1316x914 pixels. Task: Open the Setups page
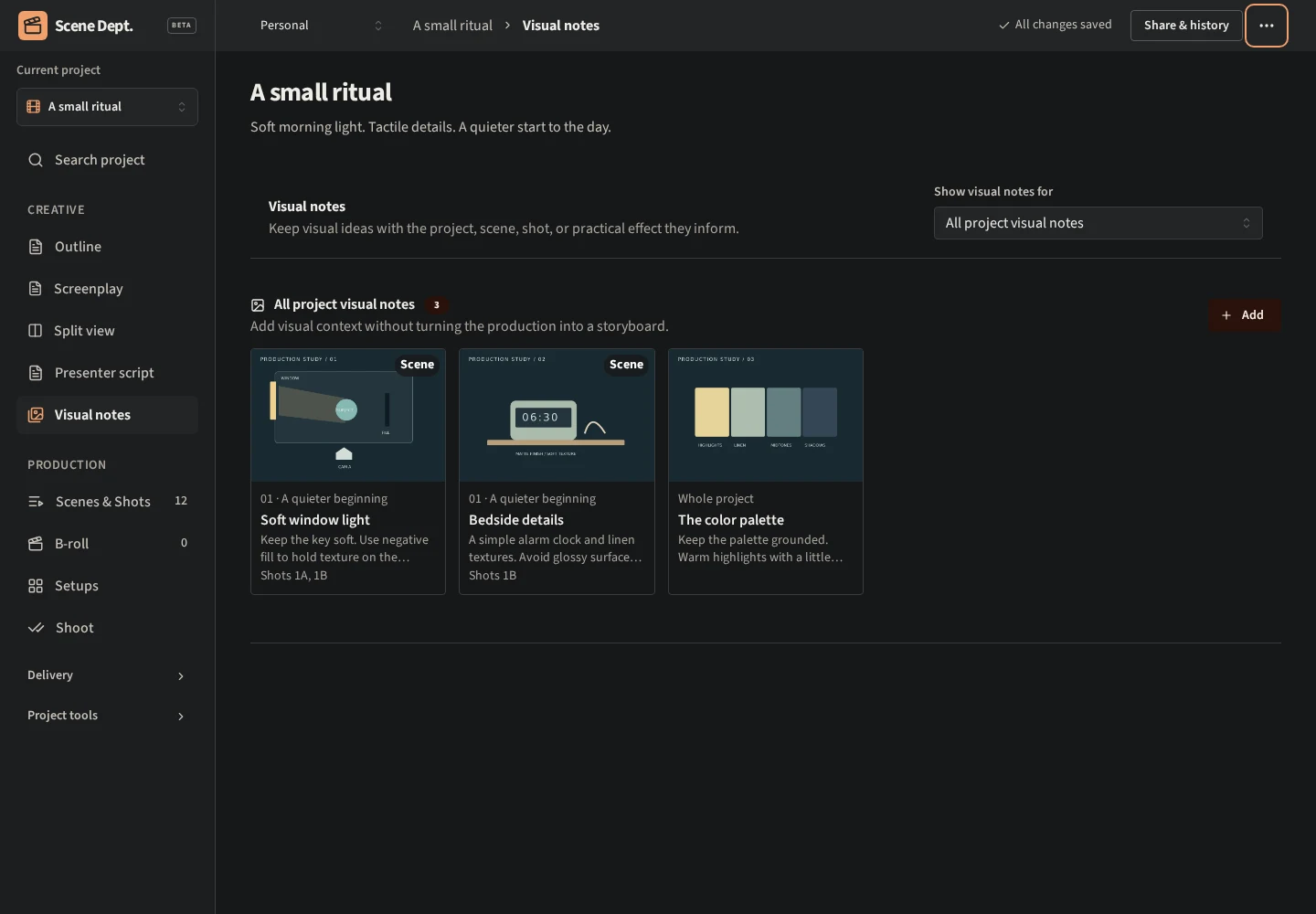[x=107, y=586]
